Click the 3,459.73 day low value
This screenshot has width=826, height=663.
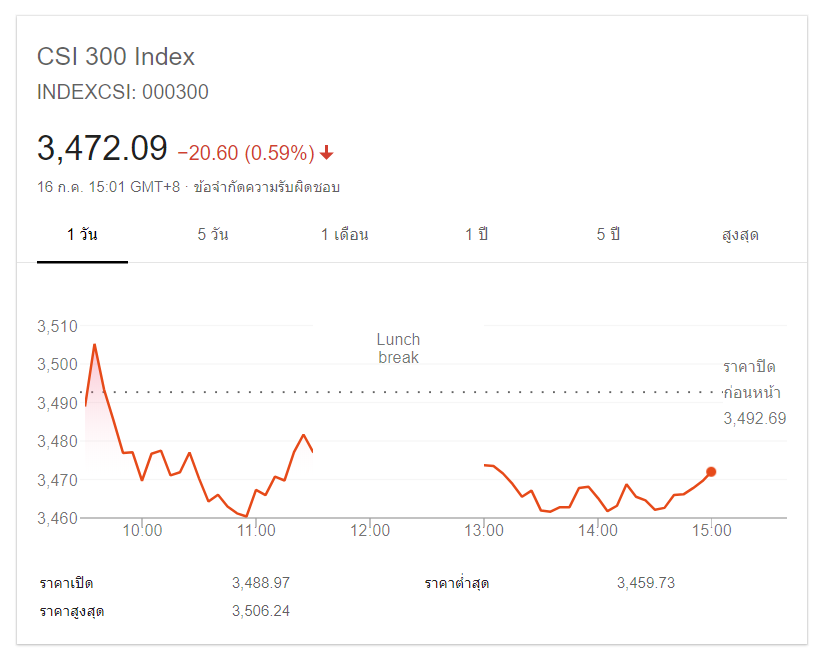[646, 583]
